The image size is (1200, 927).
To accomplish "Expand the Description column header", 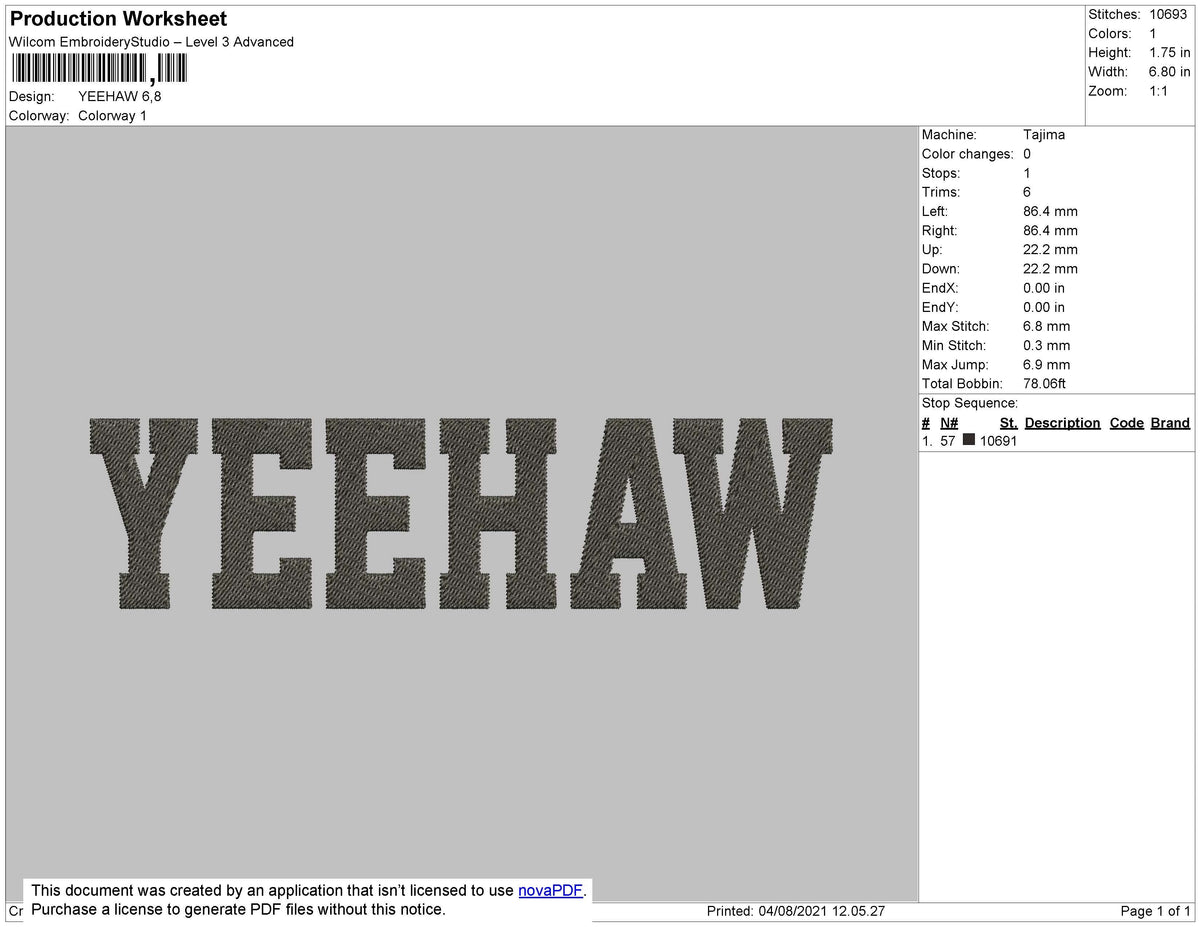I will coord(1062,422).
